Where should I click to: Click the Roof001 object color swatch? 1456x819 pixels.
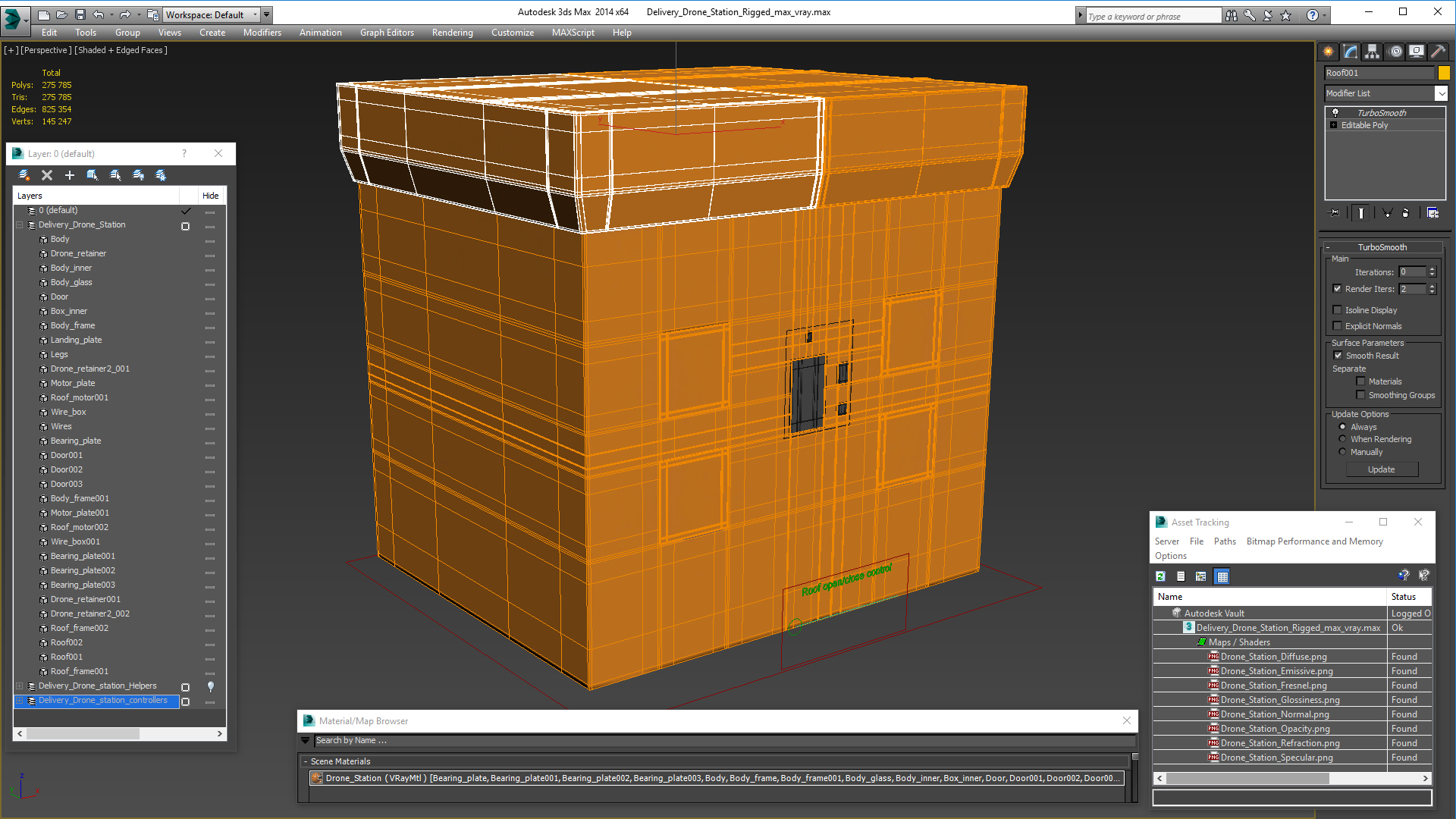1444,73
